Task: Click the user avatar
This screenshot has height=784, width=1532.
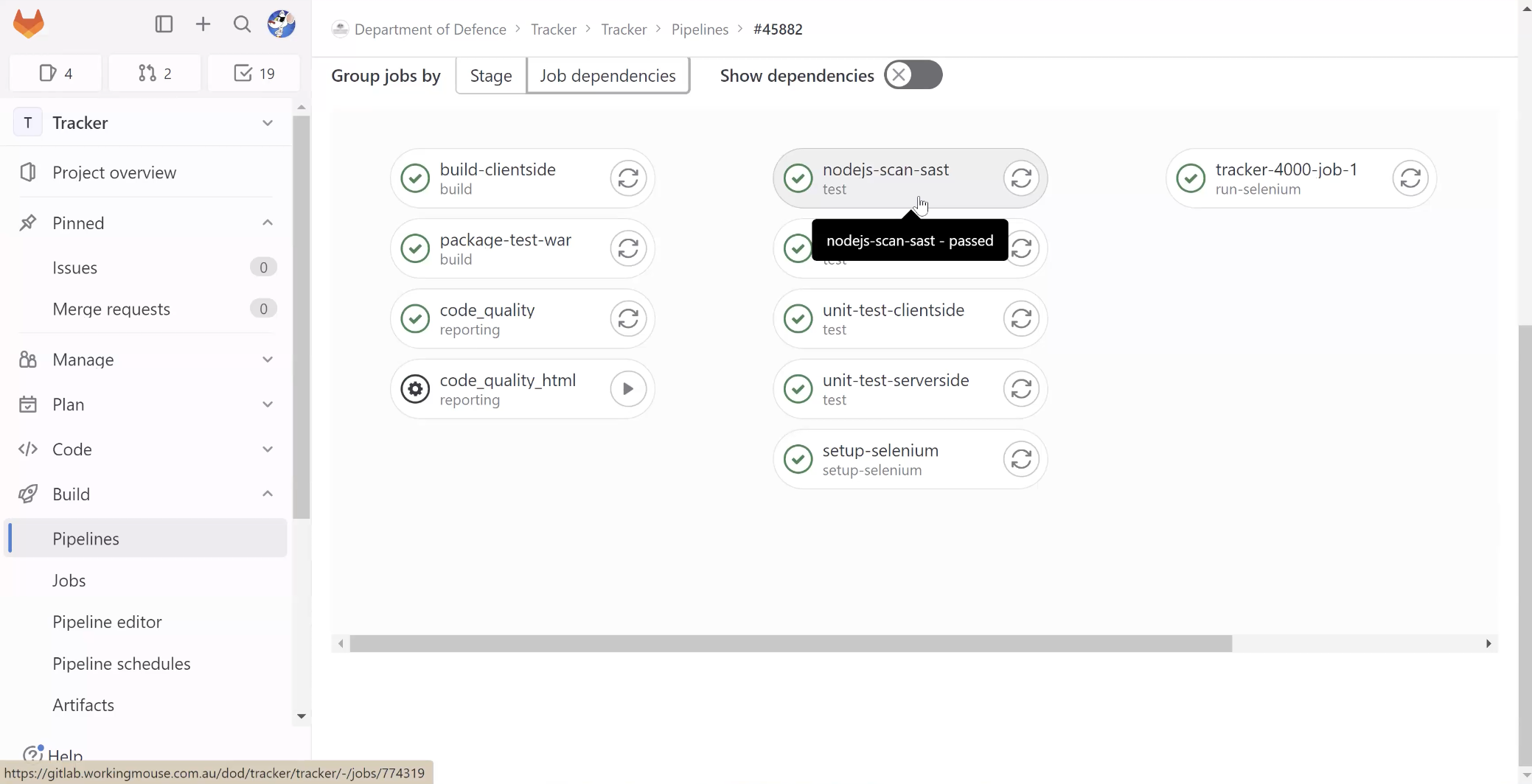Action: [x=281, y=24]
